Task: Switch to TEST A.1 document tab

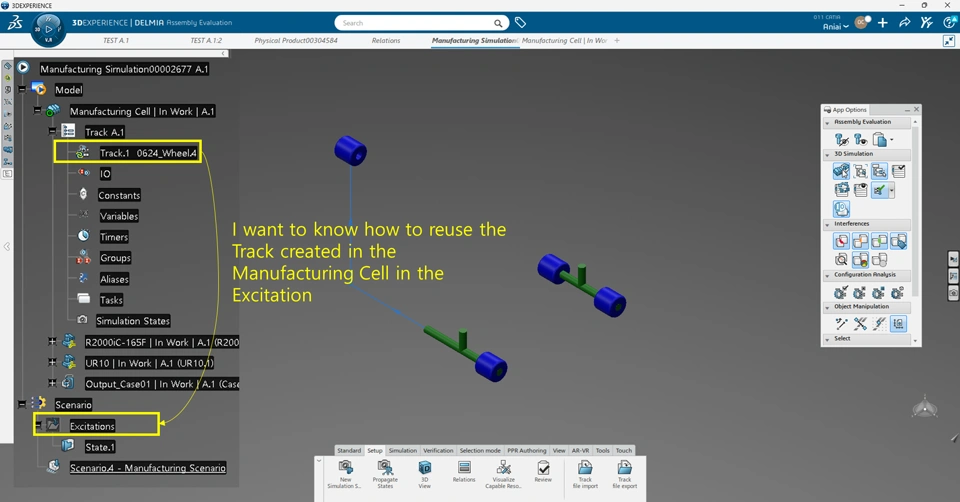Action: (116, 40)
